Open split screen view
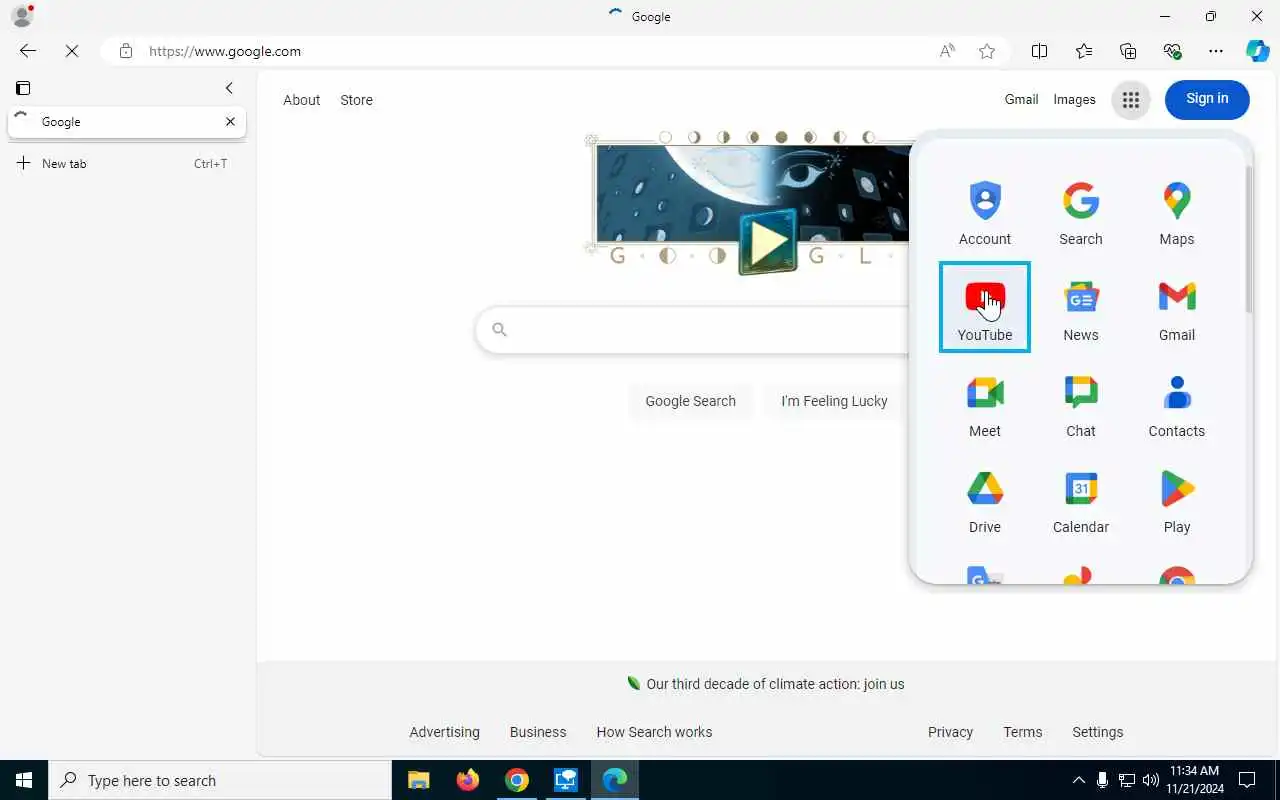 click(1039, 51)
